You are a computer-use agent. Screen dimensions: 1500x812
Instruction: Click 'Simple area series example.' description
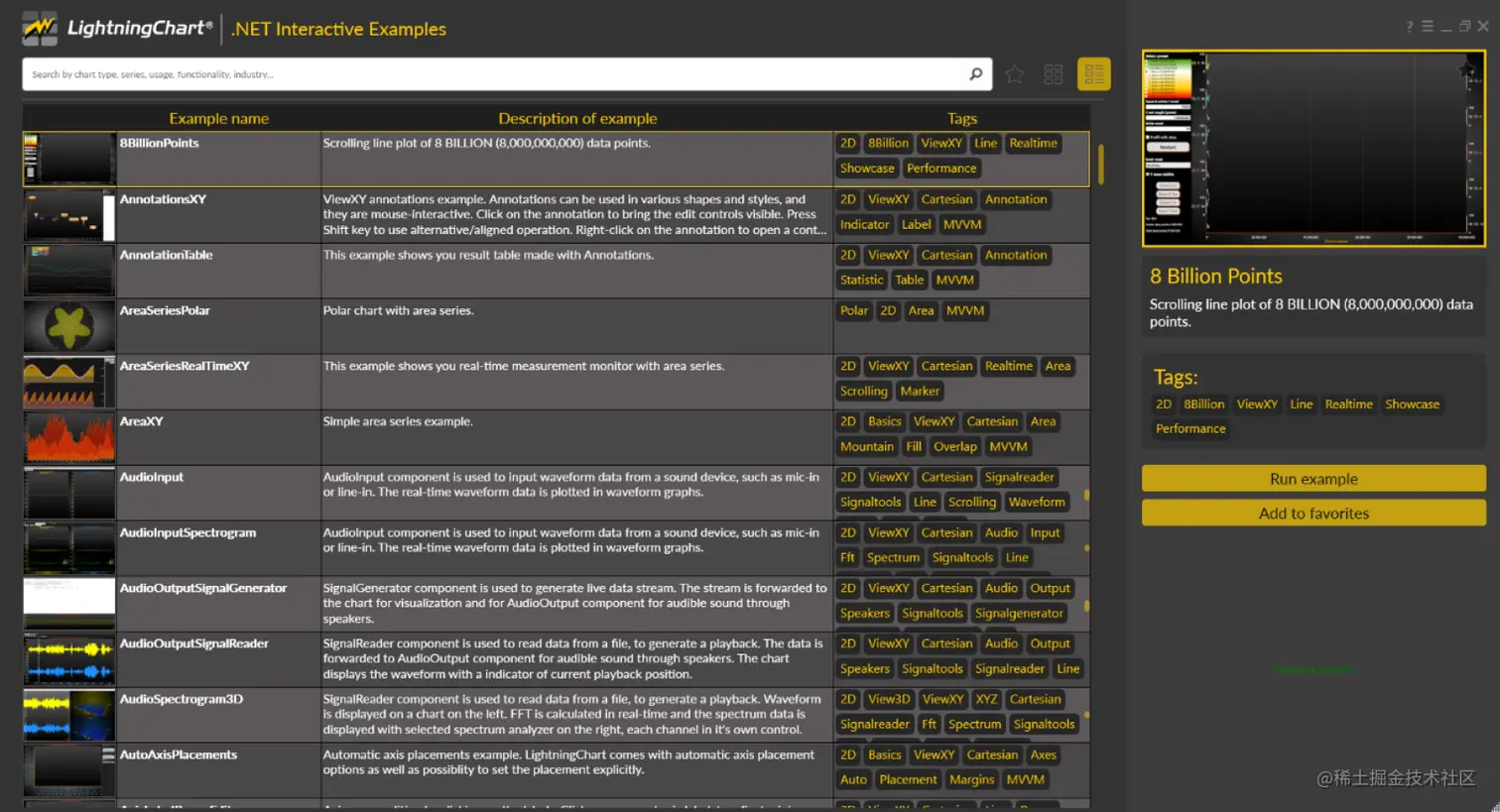[398, 421]
